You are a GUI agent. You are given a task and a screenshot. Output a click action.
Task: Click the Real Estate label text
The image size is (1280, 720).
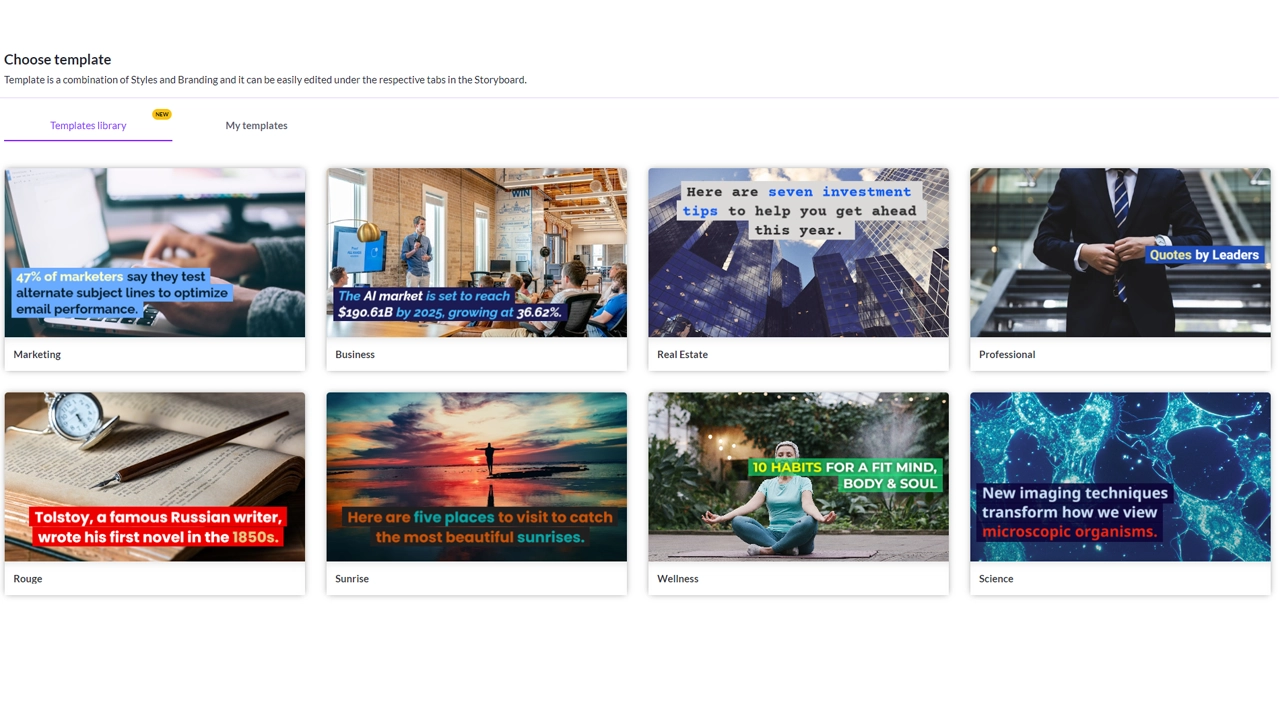pos(682,354)
